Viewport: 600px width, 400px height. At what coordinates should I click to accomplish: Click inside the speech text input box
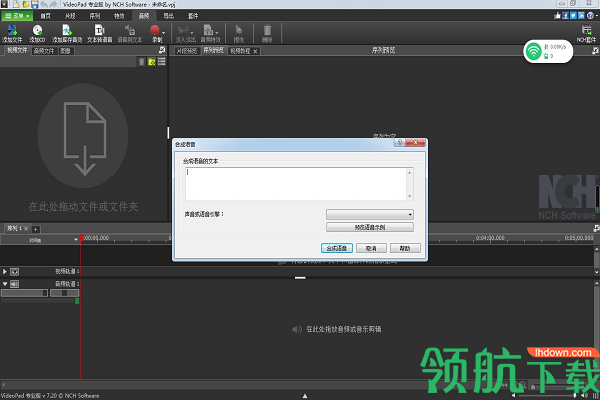coord(295,184)
